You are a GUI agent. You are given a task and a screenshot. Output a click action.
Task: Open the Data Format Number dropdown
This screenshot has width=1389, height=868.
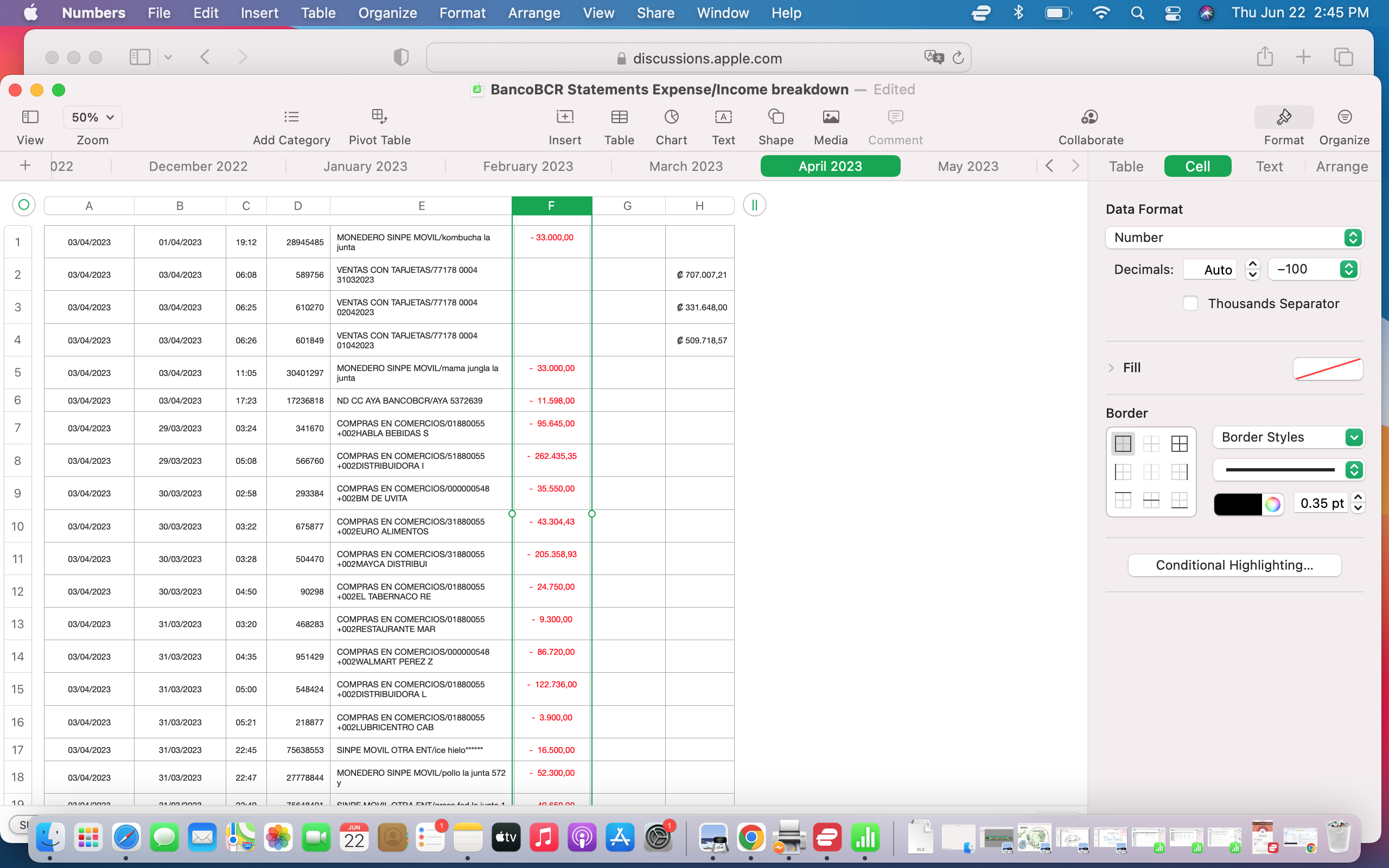tap(1234, 238)
